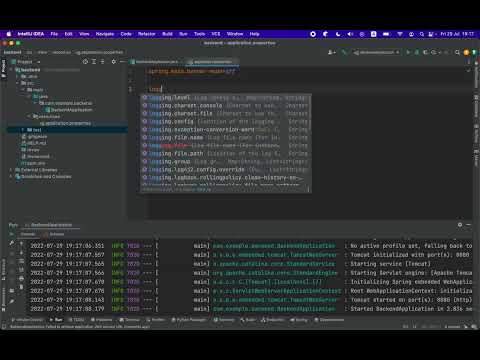Screen dimensions: 480x360
Task: Click the Build project hammer icon
Action: [344, 52]
